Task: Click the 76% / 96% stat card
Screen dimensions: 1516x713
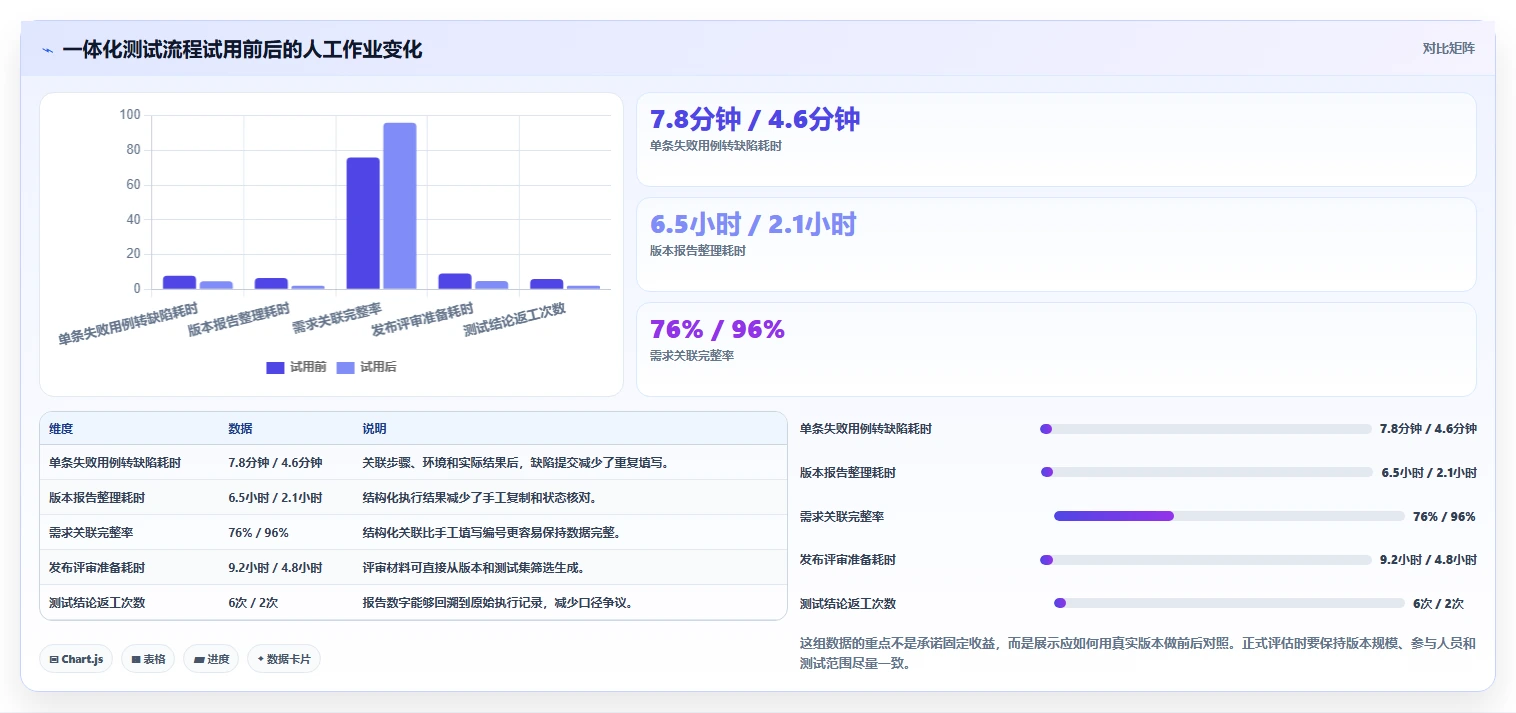Action: click(x=1056, y=349)
